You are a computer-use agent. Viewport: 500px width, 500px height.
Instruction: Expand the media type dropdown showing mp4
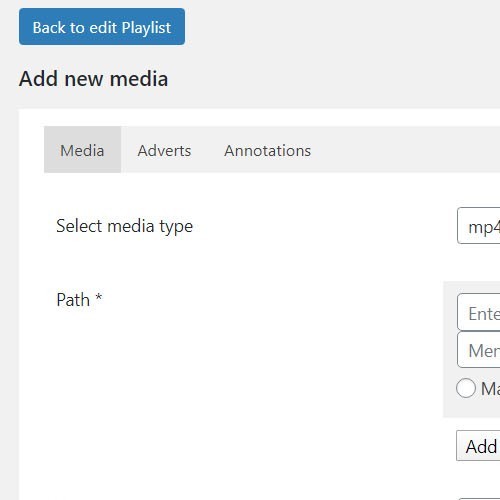coord(479,226)
